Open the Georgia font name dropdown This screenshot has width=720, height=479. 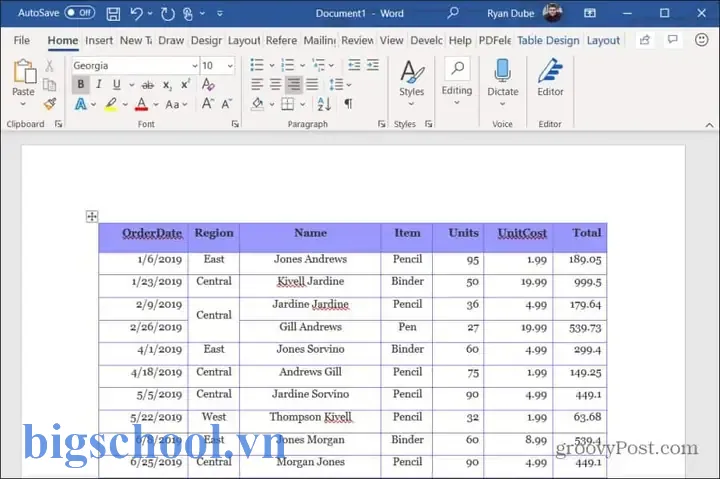tap(195, 66)
